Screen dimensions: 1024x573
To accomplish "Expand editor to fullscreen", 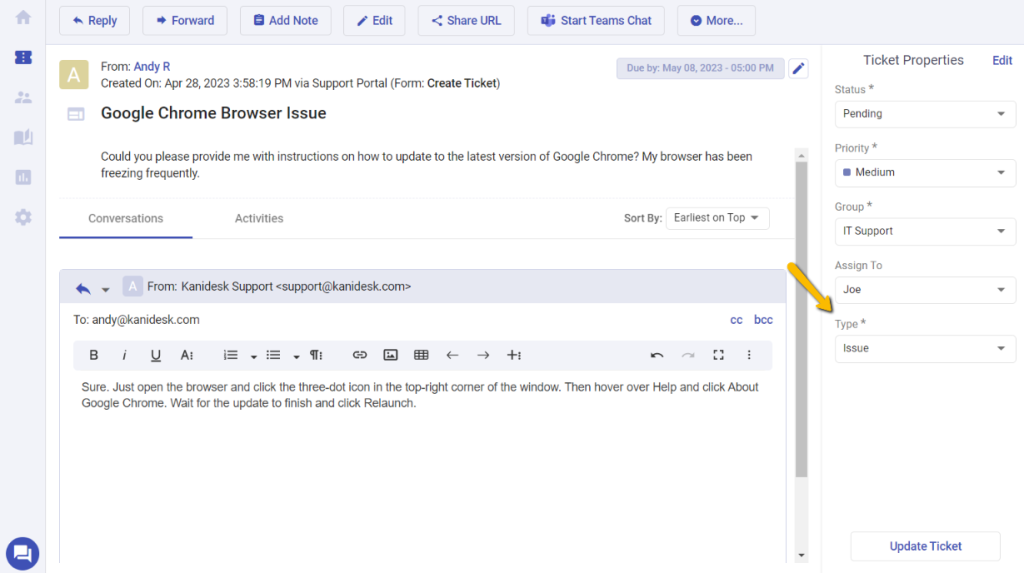I will coord(718,355).
